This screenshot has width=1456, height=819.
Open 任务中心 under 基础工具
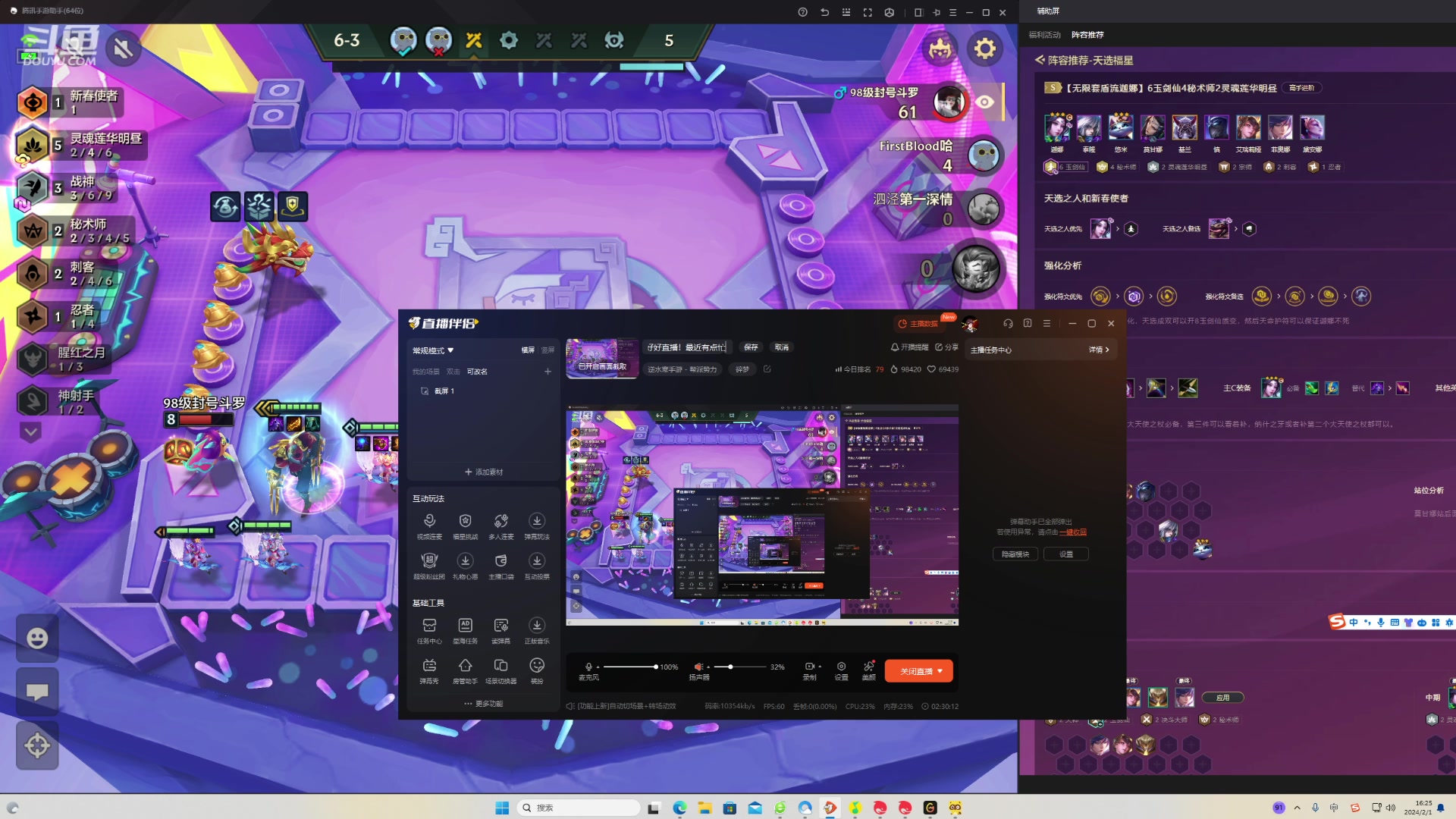point(429,630)
